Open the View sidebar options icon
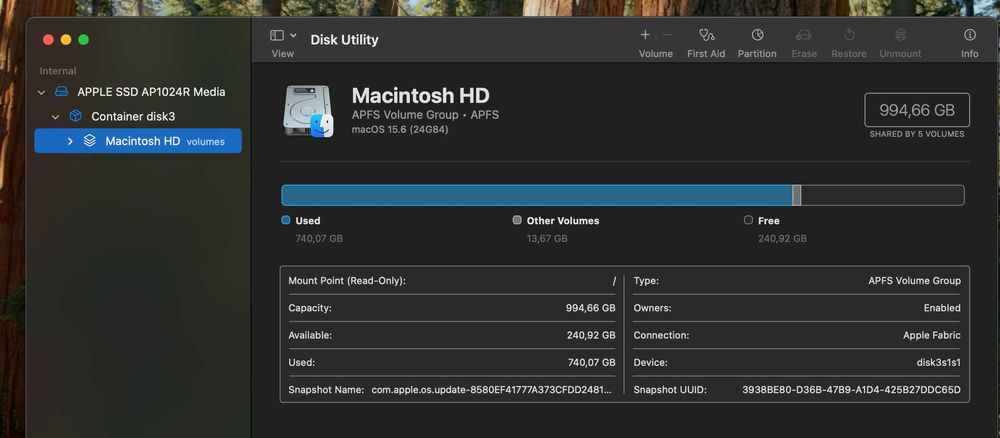 click(x=277, y=35)
